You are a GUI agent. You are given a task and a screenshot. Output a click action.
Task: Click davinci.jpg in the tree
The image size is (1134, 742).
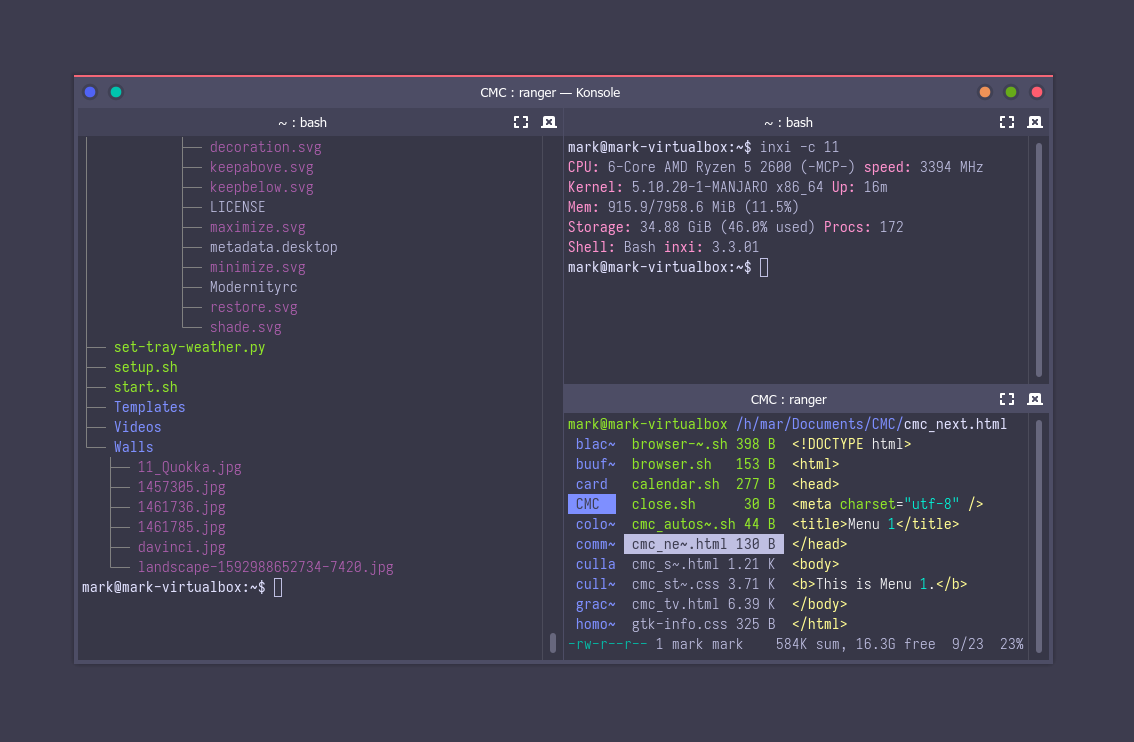[x=182, y=547]
